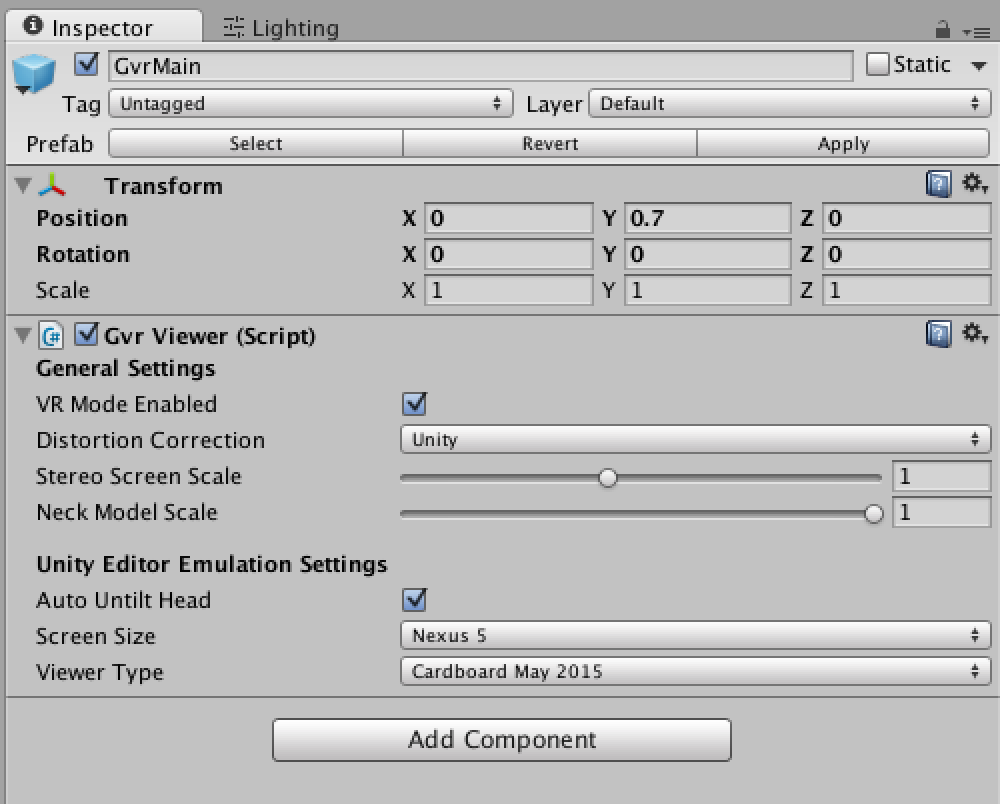Enable the Static checkbox

pos(878,64)
